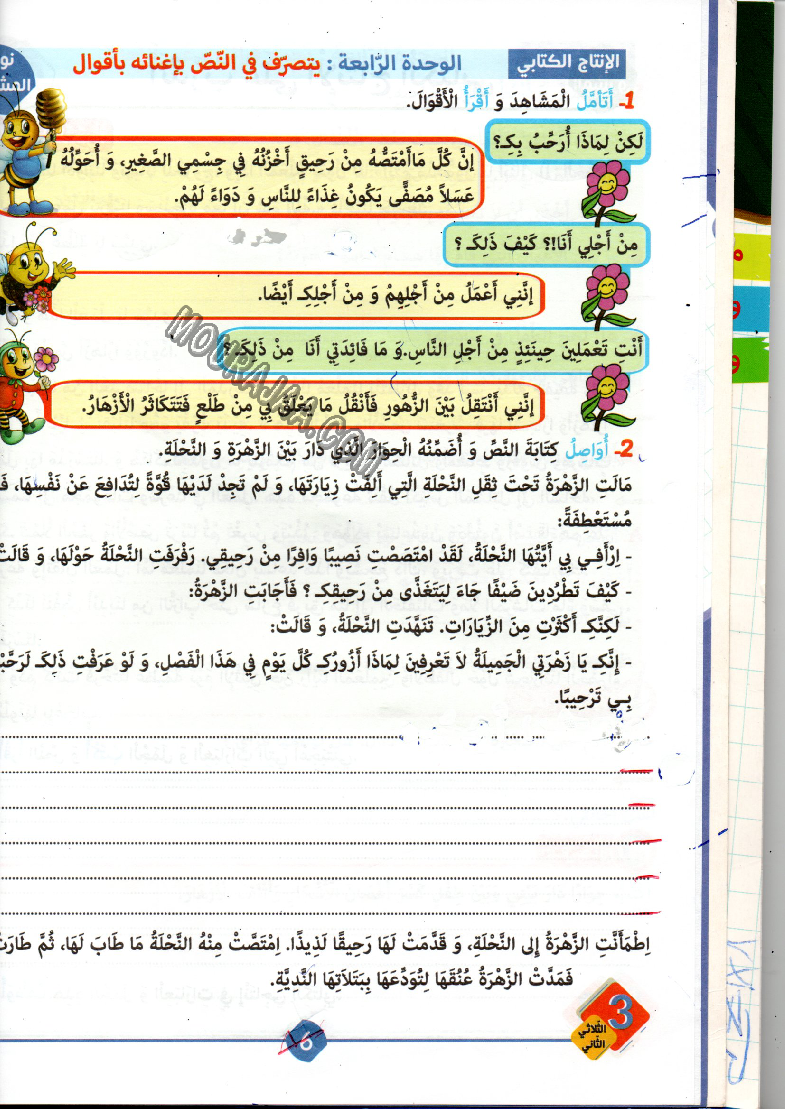
Task: Select the word 'الأقوال' ending instruction one
Action: click(x=433, y=102)
